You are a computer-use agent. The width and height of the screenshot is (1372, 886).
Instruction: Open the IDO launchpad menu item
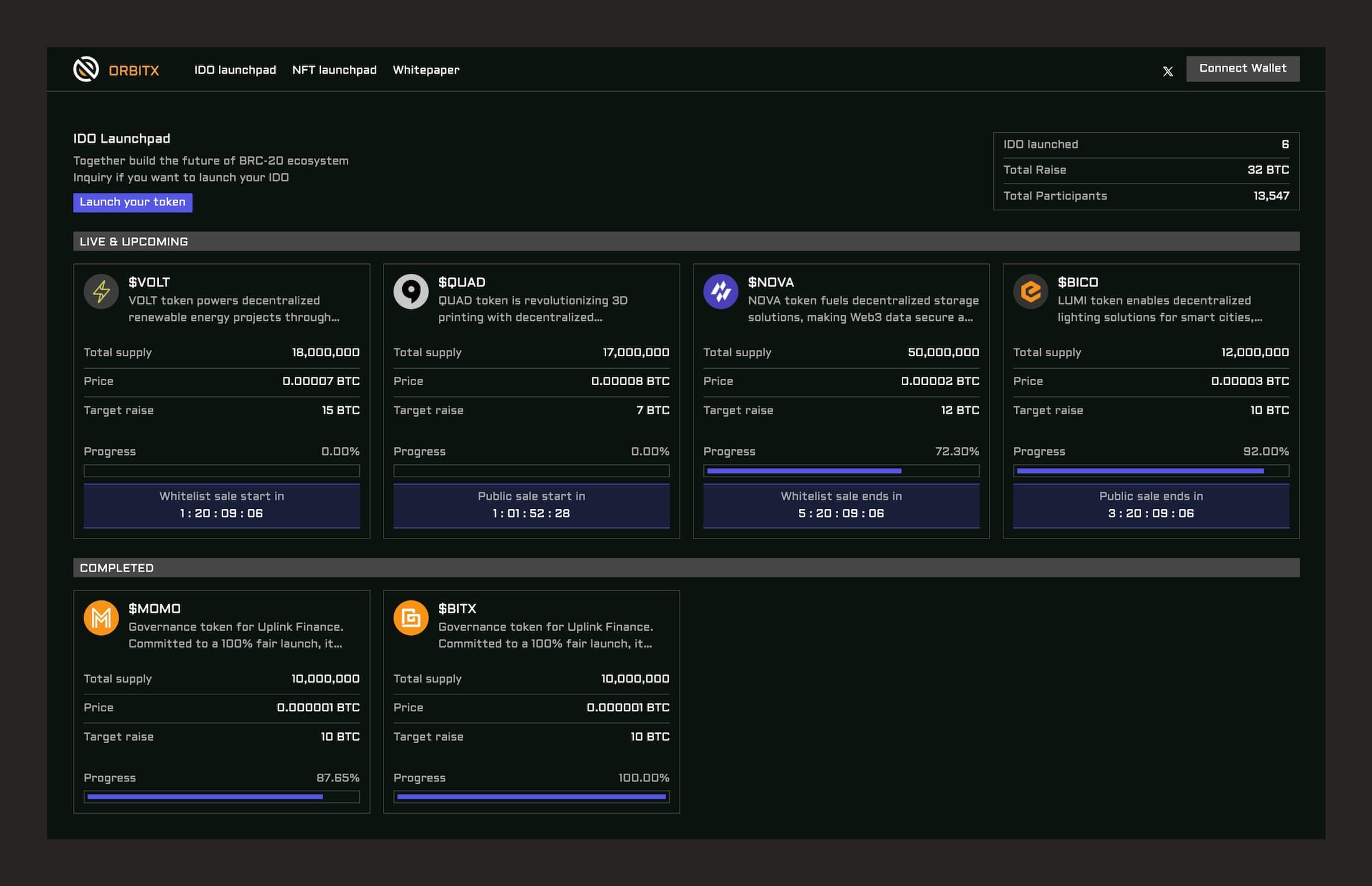tap(234, 70)
